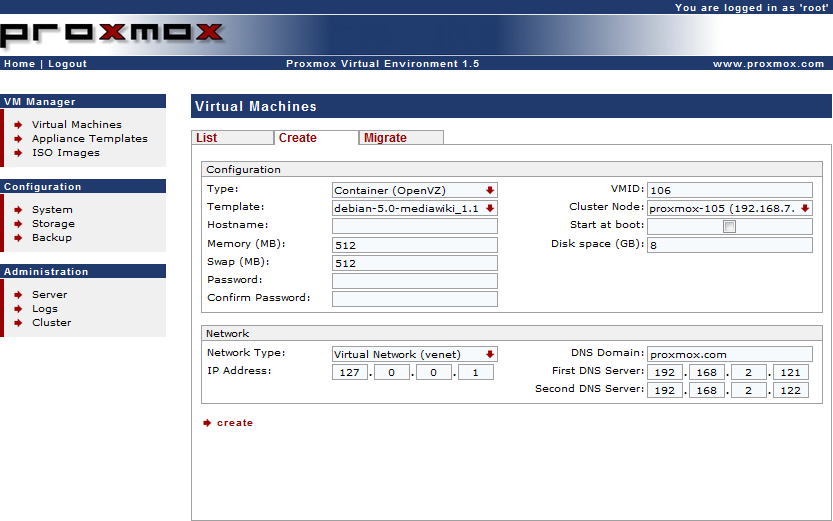Open the System configuration page

point(52,210)
